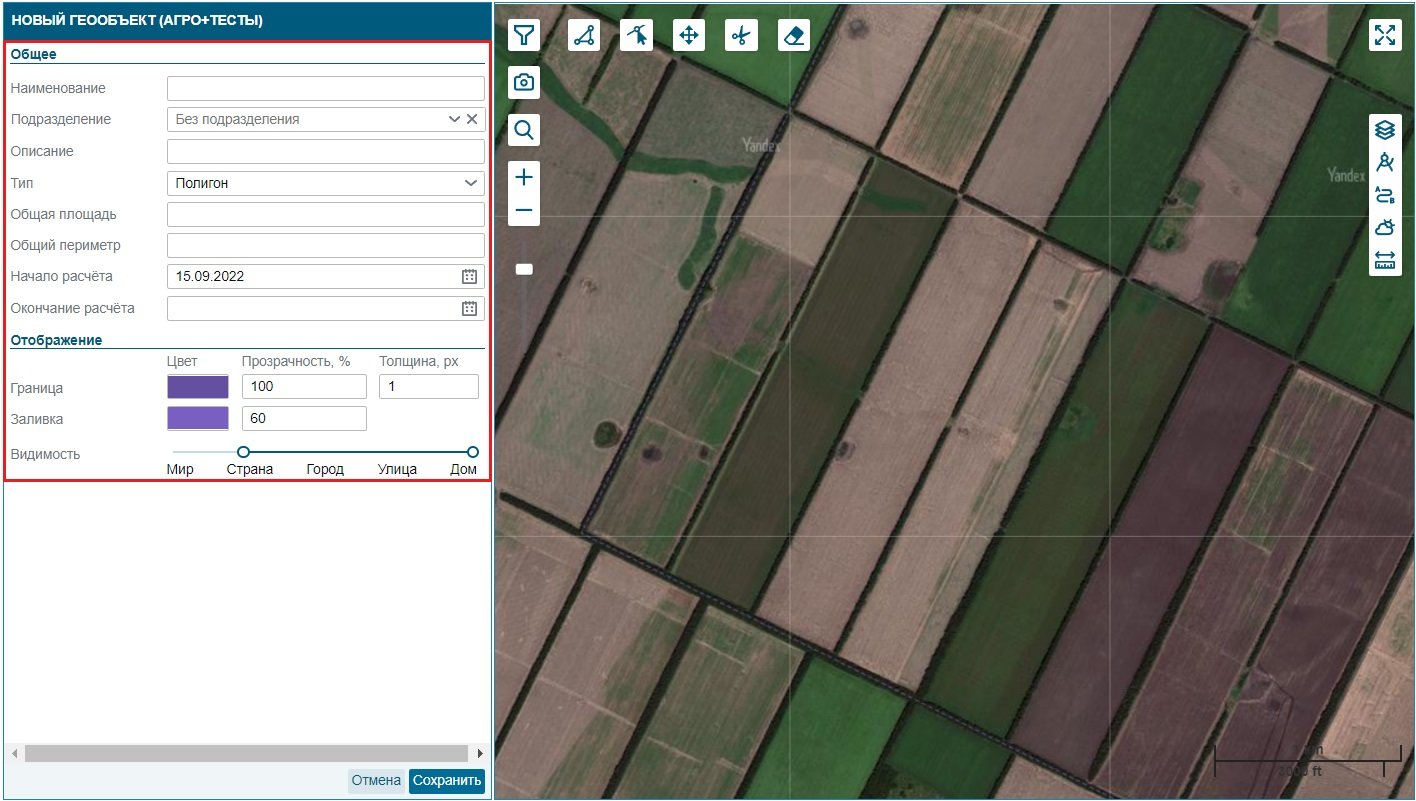Pick the eraser tool
1416x801 pixels.
click(793, 36)
